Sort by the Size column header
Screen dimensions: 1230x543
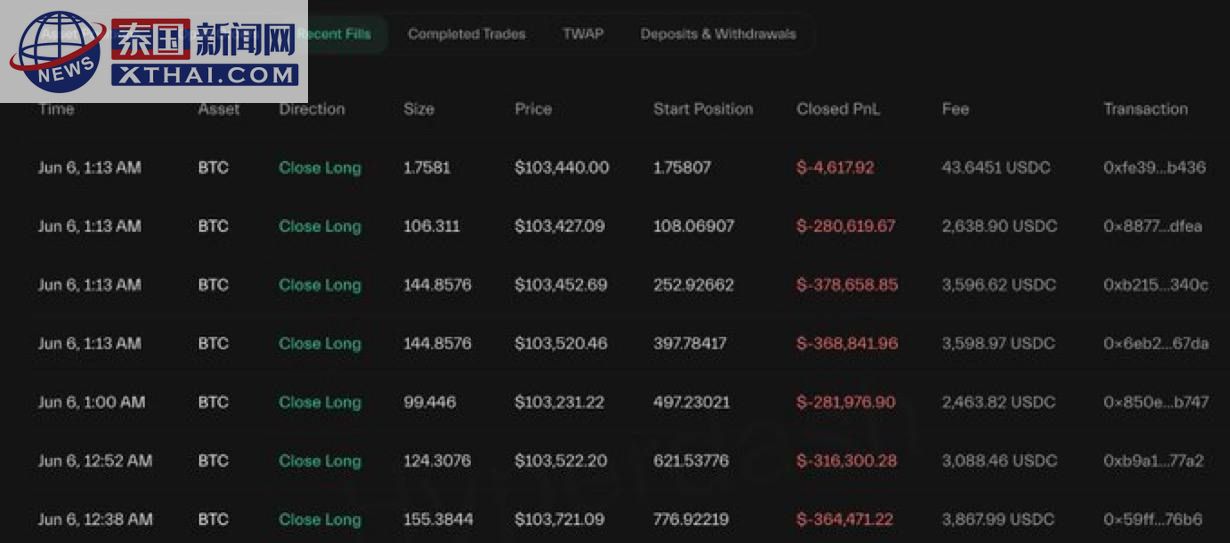[x=419, y=109]
